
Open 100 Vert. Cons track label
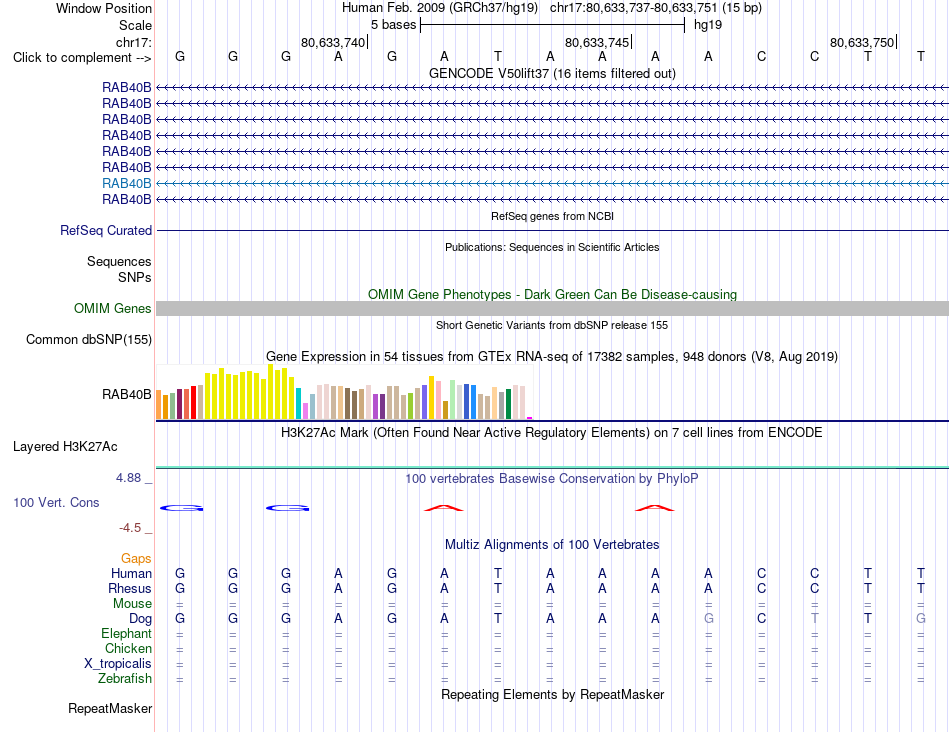(x=56, y=502)
